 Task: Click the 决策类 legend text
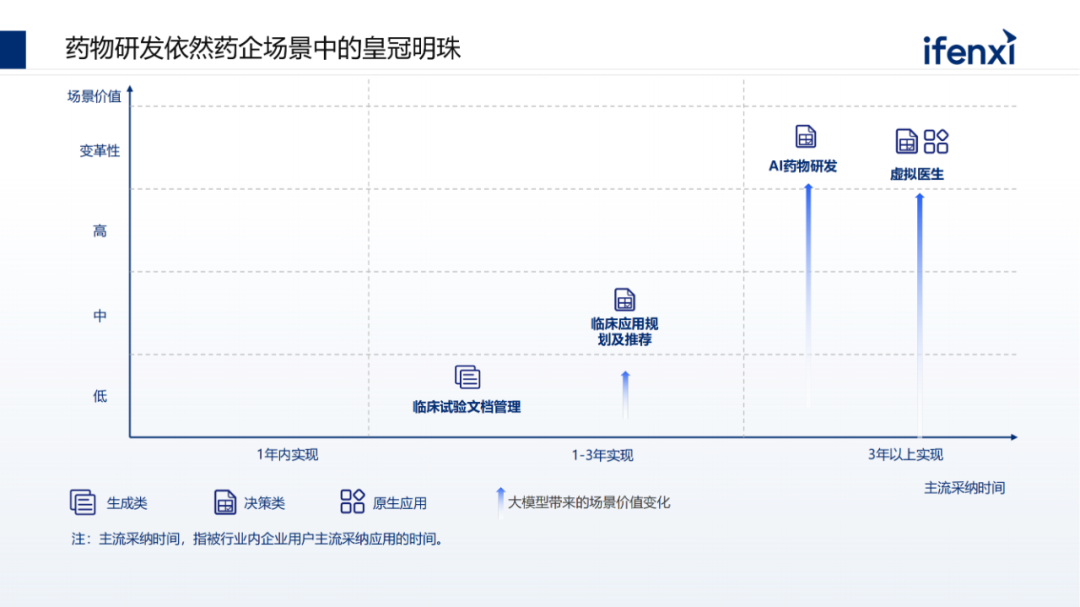pos(264,503)
